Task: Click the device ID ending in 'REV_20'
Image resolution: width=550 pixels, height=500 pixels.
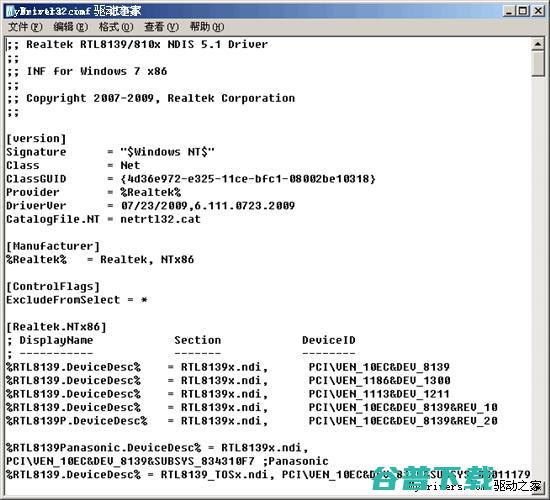Action: click(x=403, y=421)
